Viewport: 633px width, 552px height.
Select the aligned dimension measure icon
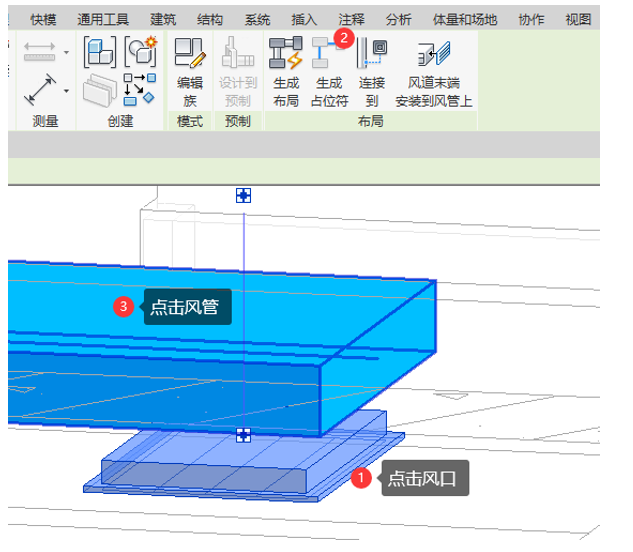[40, 92]
